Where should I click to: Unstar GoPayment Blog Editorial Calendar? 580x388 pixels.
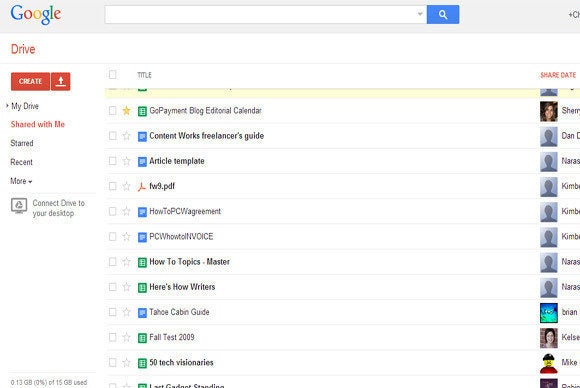(127, 111)
